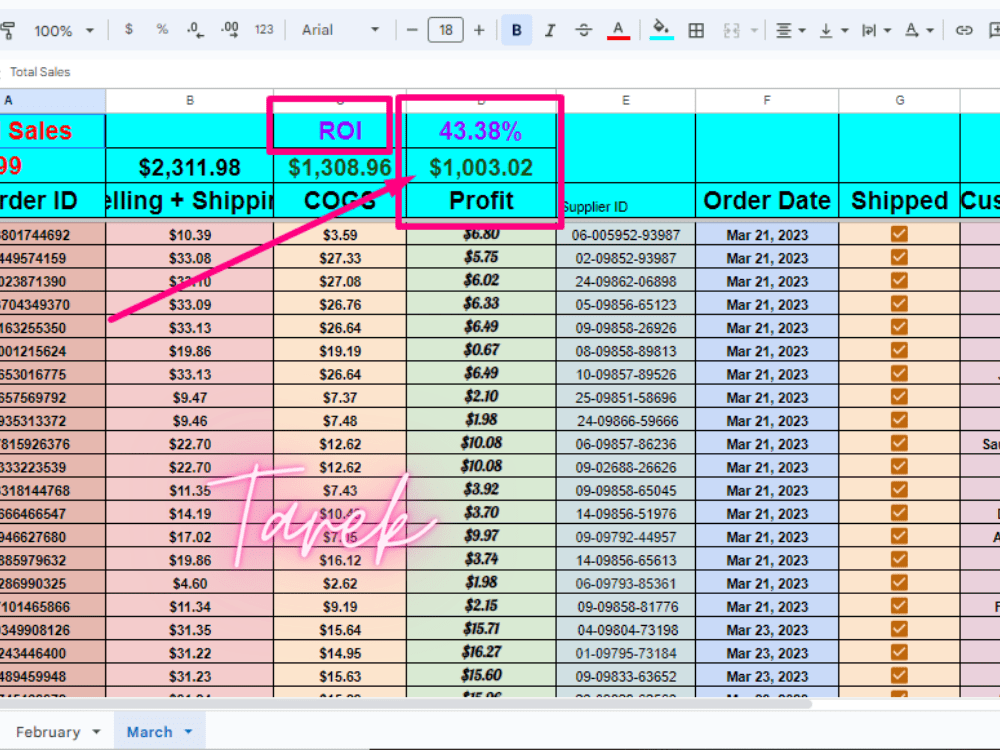This screenshot has height=750, width=1000.
Task: Toggle Shipped checkbox for supplier 08-09858-89813
Action: point(899,350)
